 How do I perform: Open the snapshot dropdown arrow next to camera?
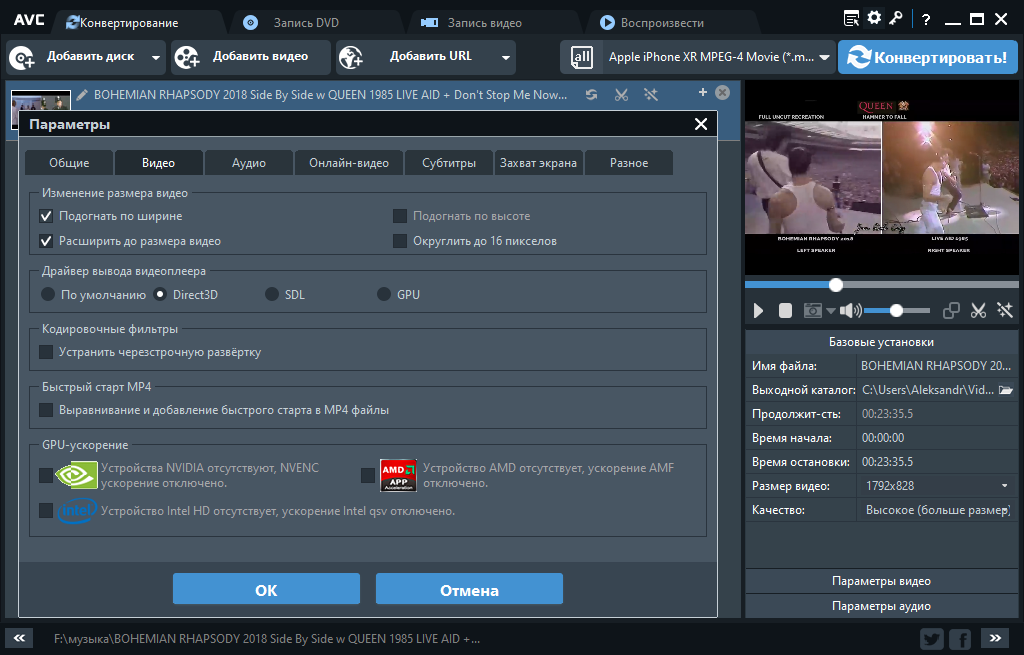(831, 311)
